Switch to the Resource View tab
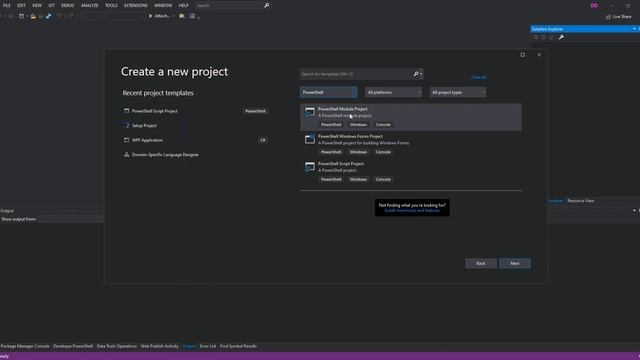The width and height of the screenshot is (640, 360). pyautogui.click(x=581, y=201)
